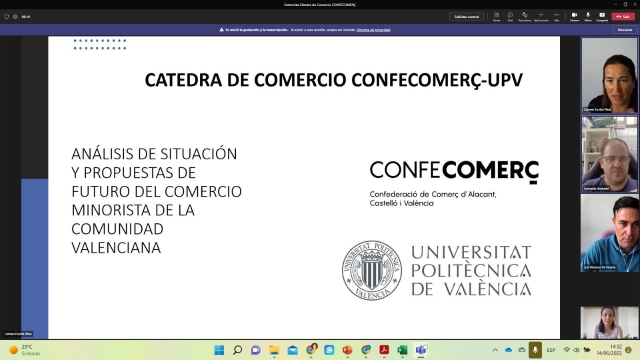Screen dimensions: 640x360
Task: Open the Más options ellipsis menu
Action: coord(556,16)
